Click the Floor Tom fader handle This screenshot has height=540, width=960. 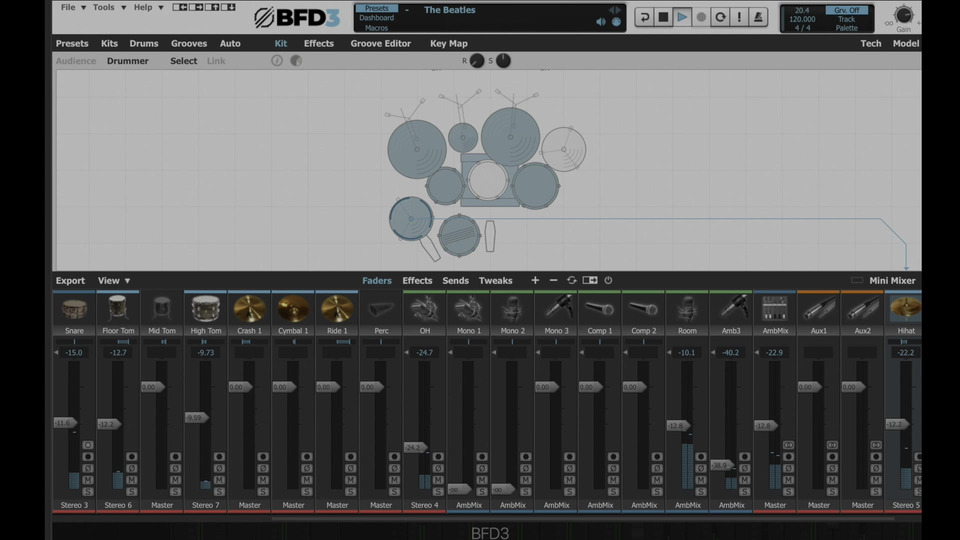point(109,424)
